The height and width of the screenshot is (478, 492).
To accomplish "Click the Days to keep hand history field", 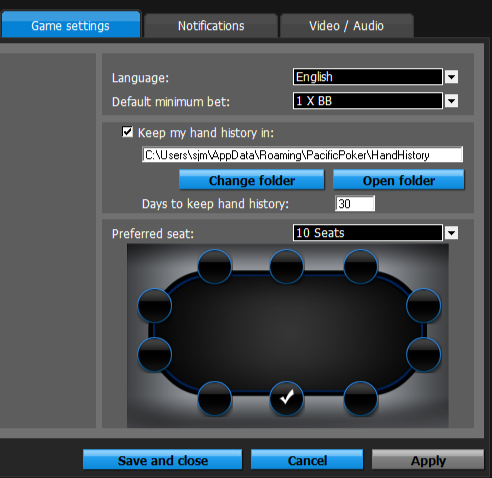I will tap(355, 203).
